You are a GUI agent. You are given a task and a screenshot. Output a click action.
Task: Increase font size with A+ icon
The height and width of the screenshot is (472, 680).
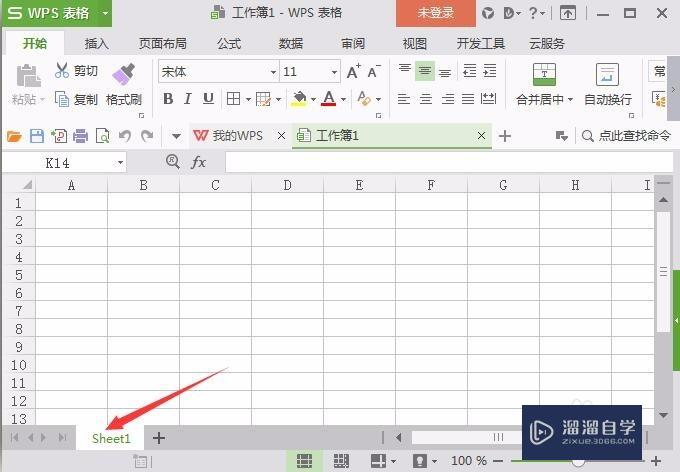pos(353,72)
